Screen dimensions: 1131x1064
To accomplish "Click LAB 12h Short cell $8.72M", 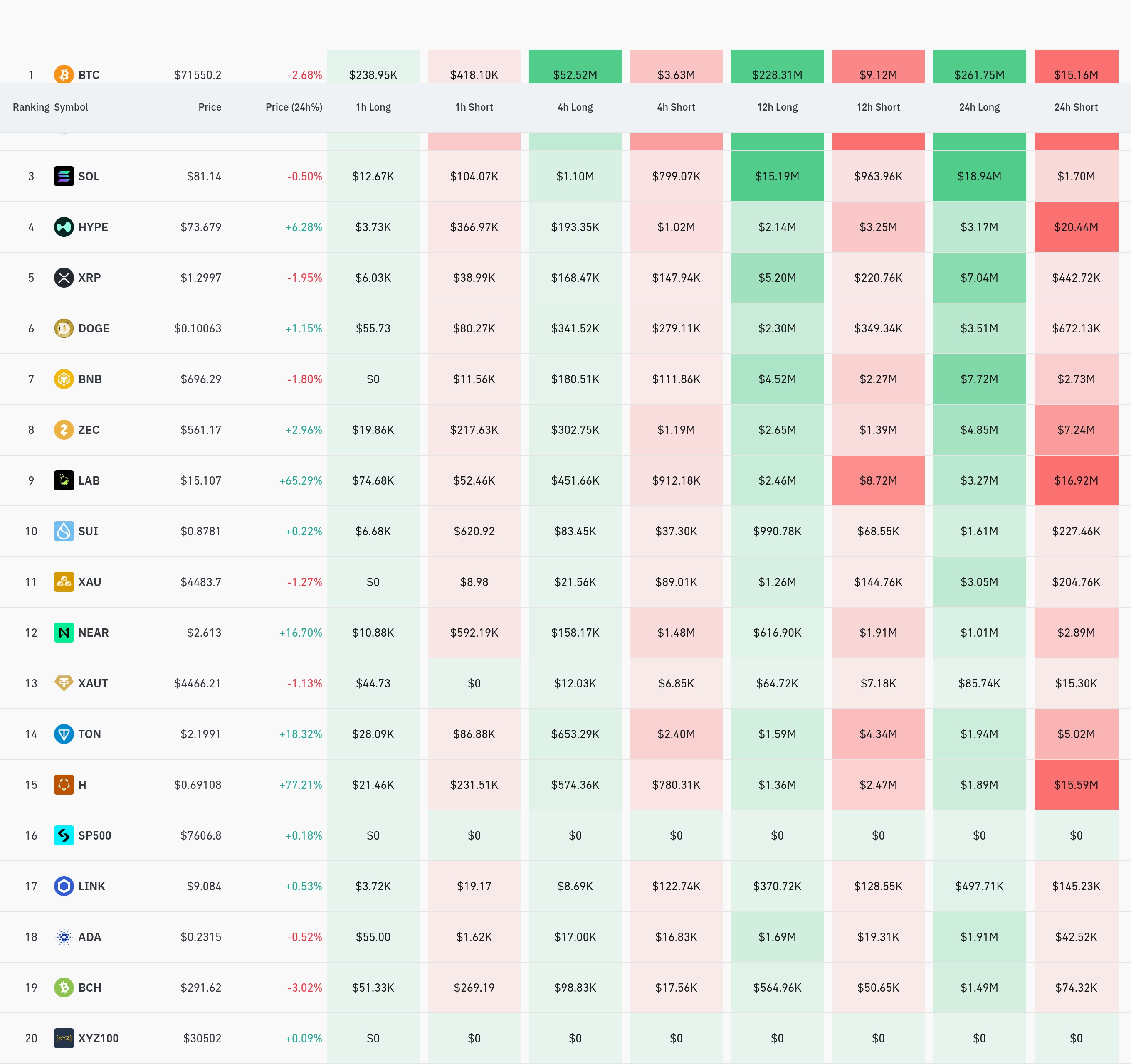I will [x=879, y=480].
